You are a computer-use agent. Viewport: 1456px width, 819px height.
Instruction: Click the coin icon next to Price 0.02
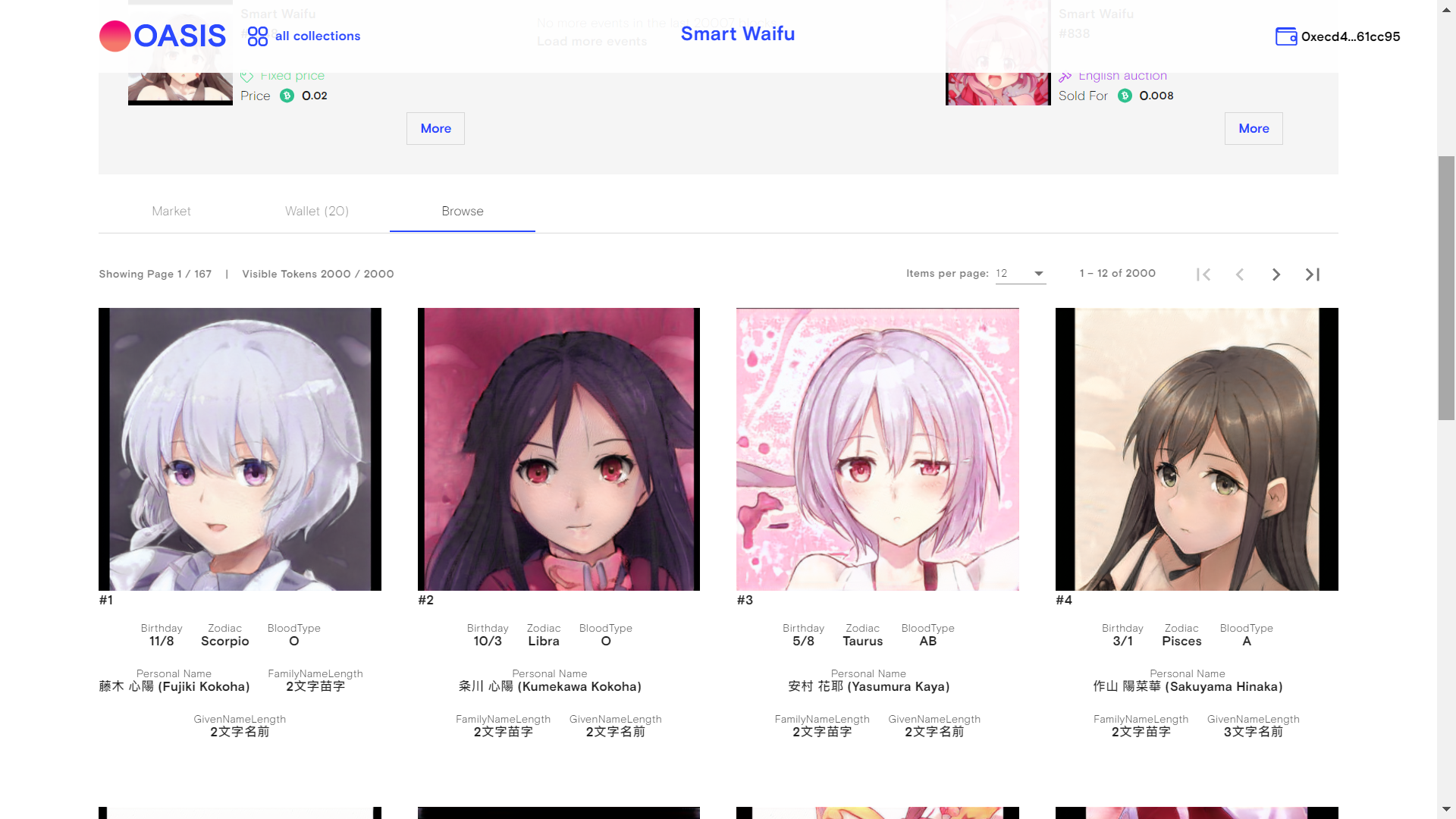tap(287, 96)
